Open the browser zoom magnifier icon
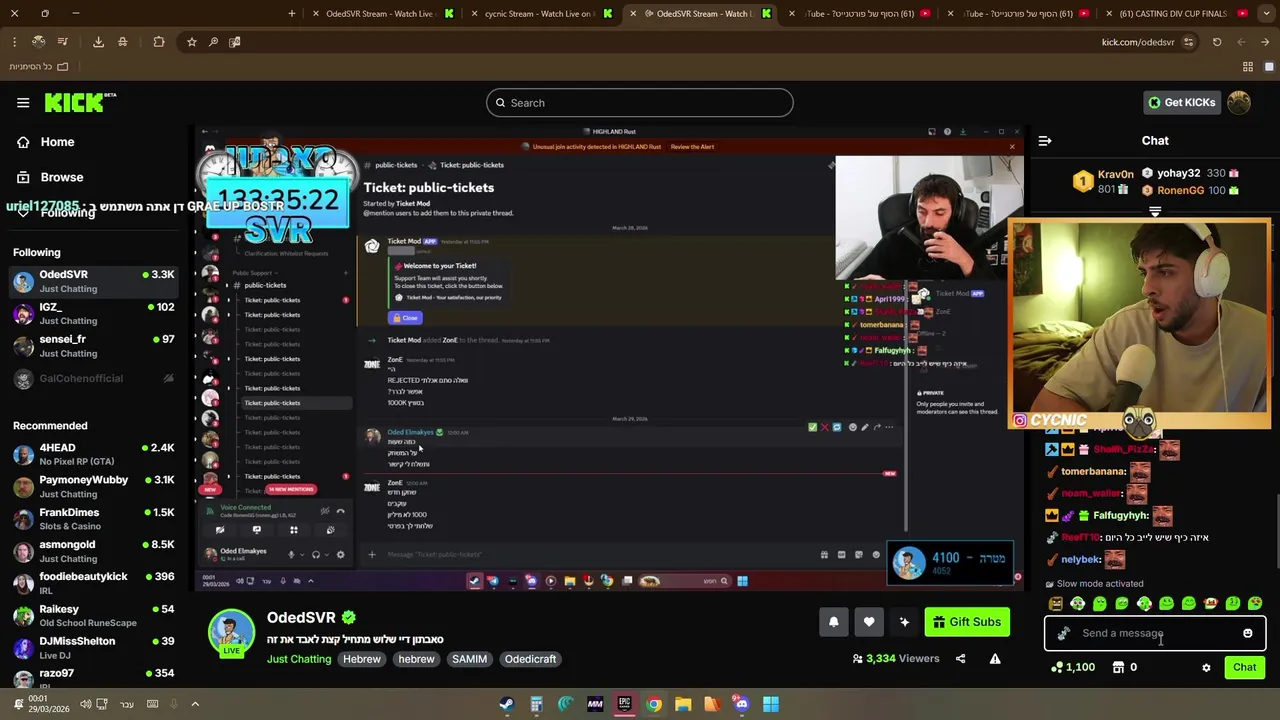 (x=213, y=42)
